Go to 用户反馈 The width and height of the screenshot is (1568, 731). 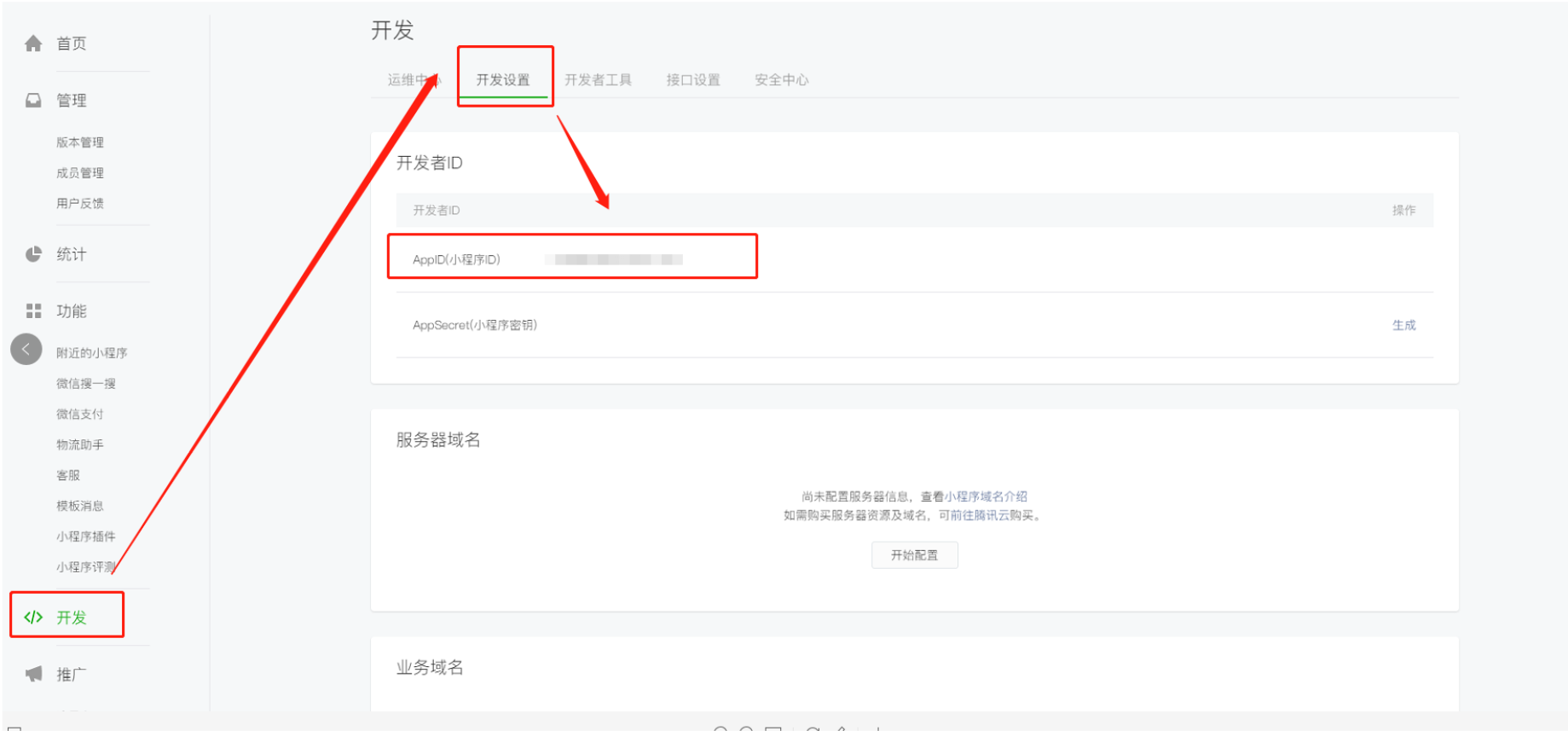(80, 203)
